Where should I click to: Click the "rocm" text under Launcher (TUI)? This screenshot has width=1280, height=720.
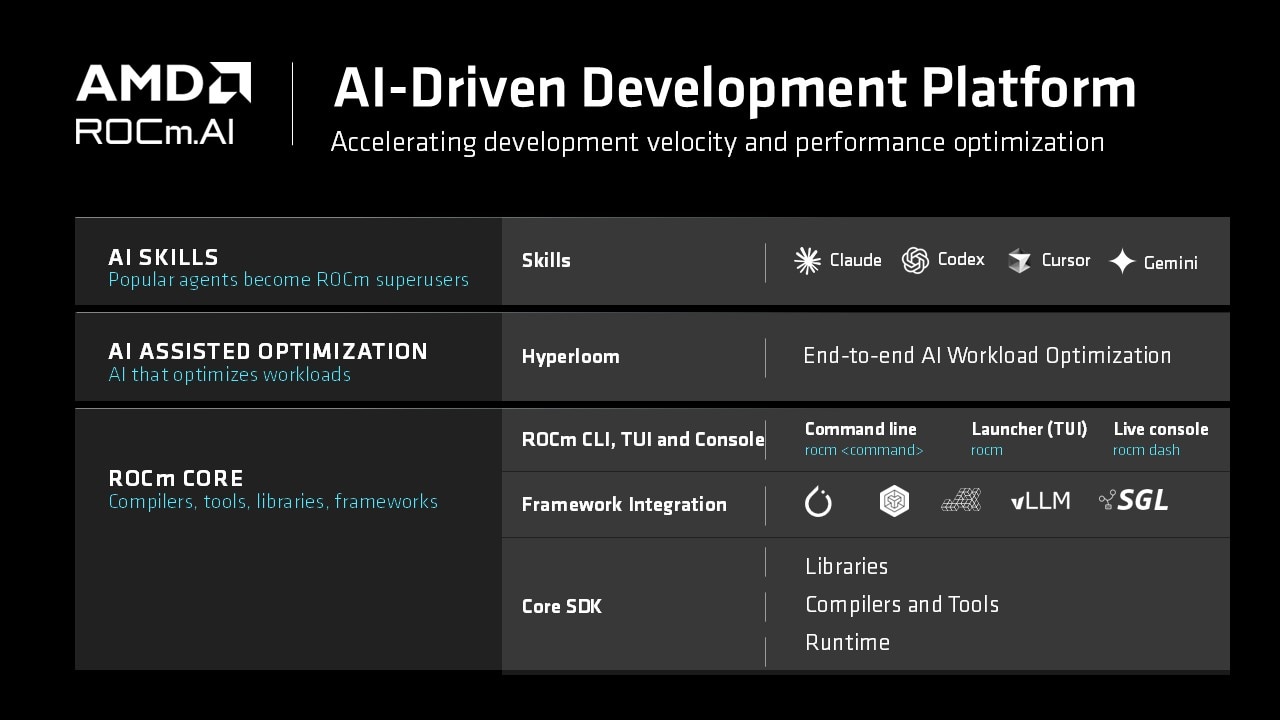pos(987,451)
